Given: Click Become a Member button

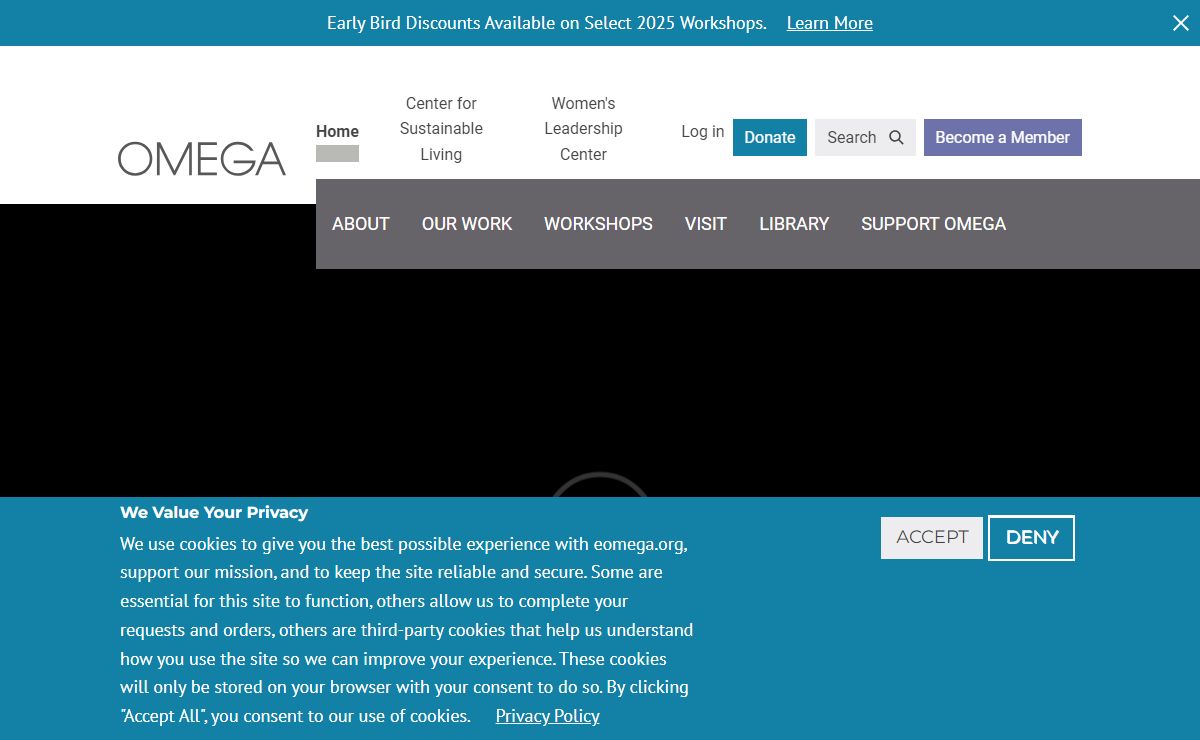Looking at the screenshot, I should (x=1003, y=137).
